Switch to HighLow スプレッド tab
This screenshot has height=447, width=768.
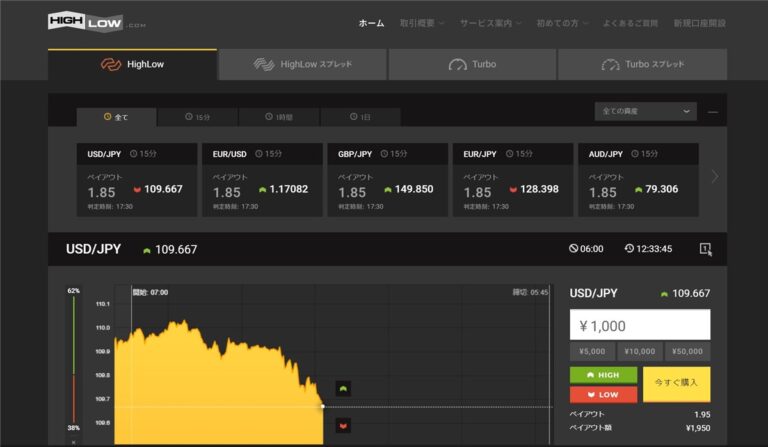[x=303, y=64]
